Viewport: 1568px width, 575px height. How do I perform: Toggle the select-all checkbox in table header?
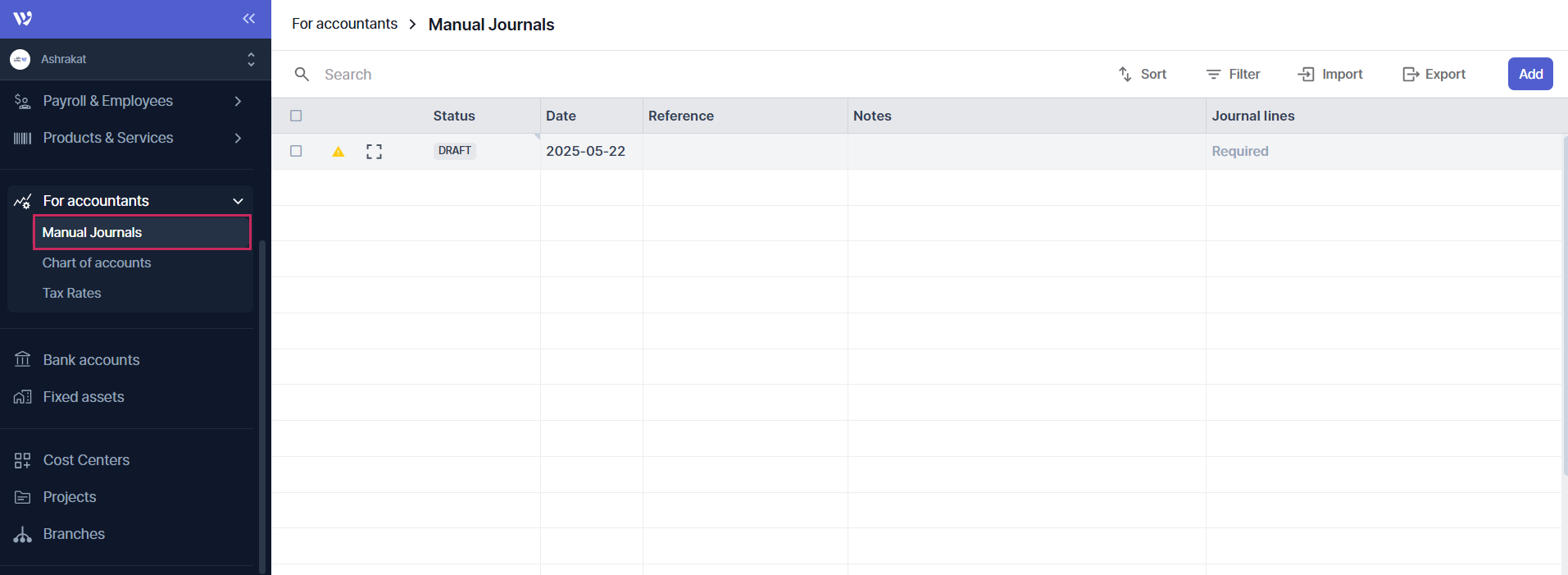click(296, 116)
